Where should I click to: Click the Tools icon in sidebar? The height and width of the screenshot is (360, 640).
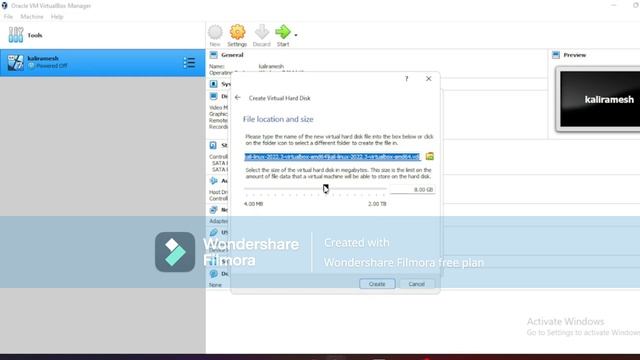point(16,35)
